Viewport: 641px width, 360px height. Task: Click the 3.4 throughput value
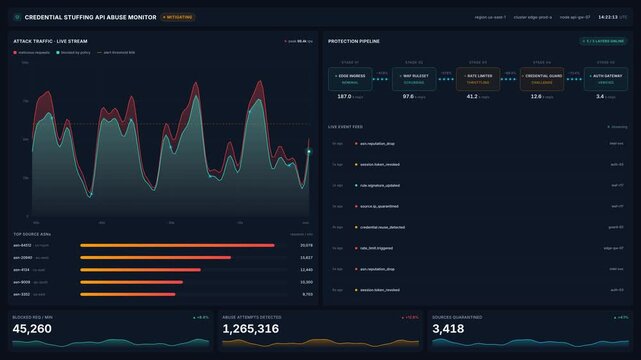600,96
